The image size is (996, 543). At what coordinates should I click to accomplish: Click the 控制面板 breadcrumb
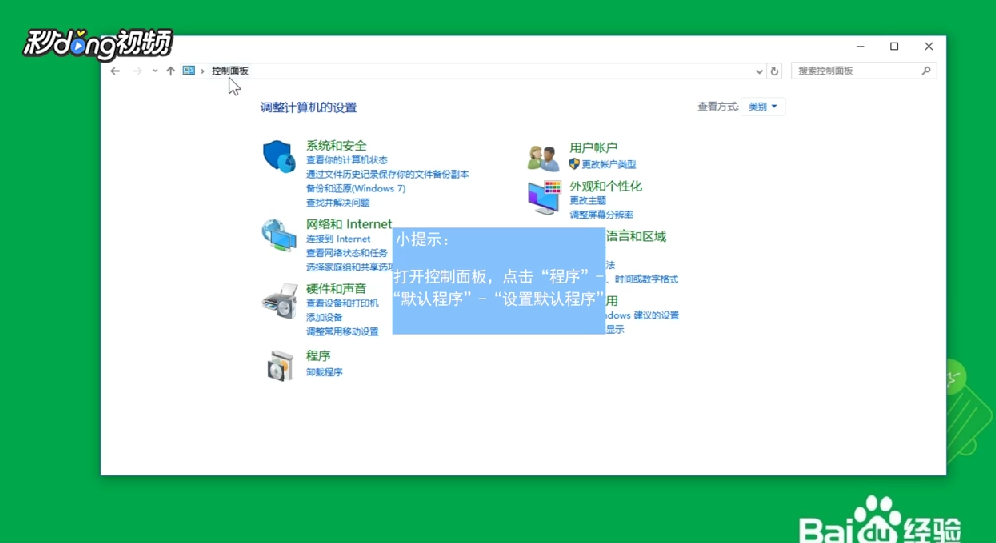tap(230, 71)
